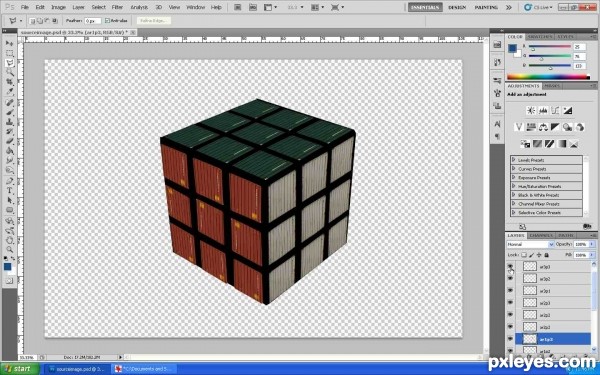Toggle Lock transparent pixels
The height and width of the screenshot is (375, 600).
tap(524, 255)
